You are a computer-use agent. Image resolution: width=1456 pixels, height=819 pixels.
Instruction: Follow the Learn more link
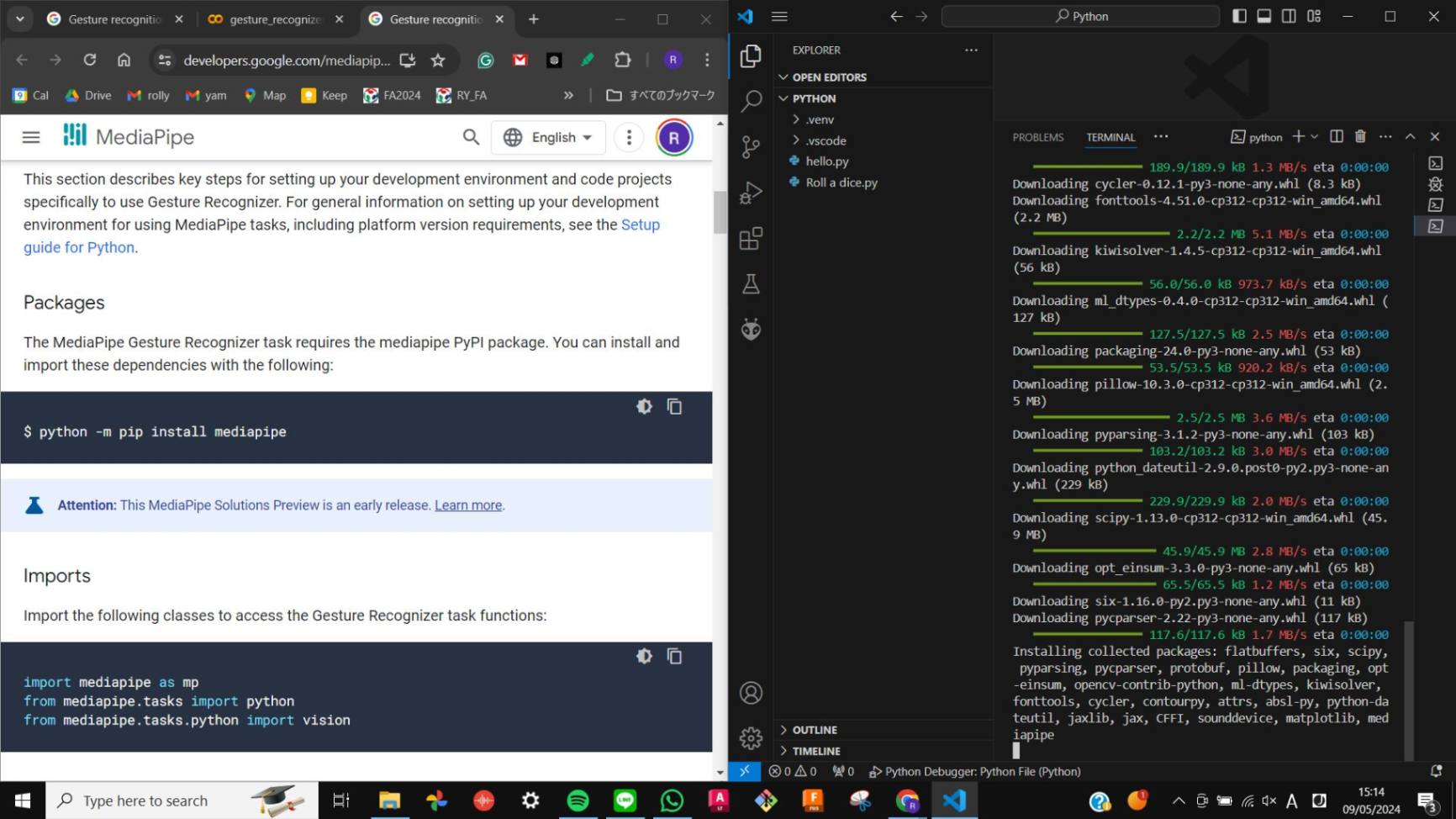[x=468, y=505]
